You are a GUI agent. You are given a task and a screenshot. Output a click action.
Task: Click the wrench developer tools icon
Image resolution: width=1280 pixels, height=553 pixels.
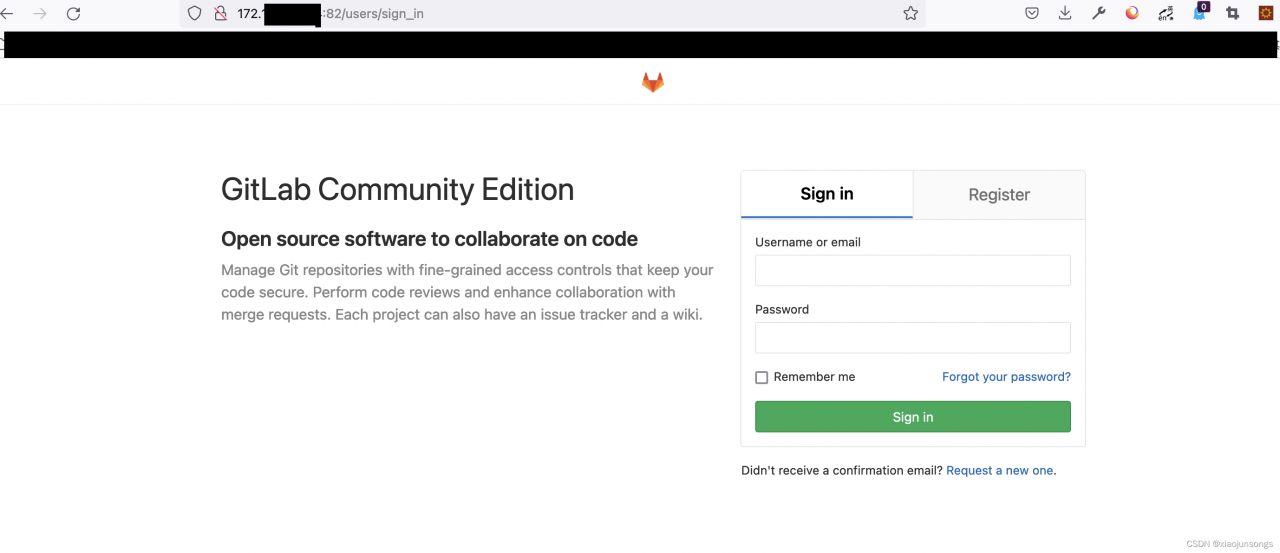click(x=1098, y=14)
